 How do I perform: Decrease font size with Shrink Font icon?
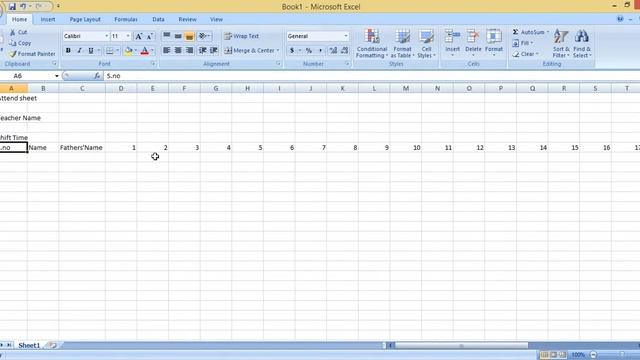[149, 36]
